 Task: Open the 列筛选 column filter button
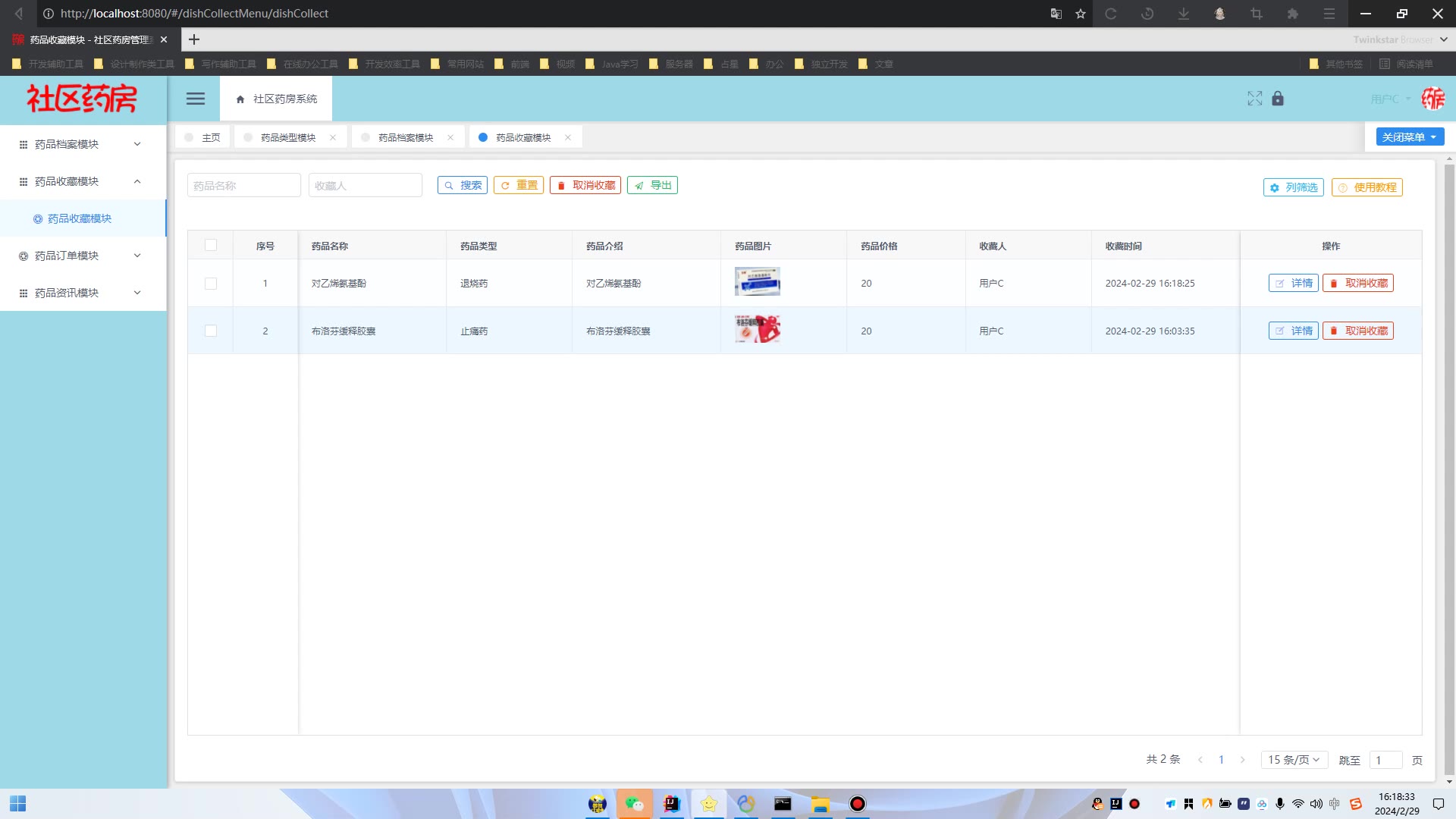1294,187
